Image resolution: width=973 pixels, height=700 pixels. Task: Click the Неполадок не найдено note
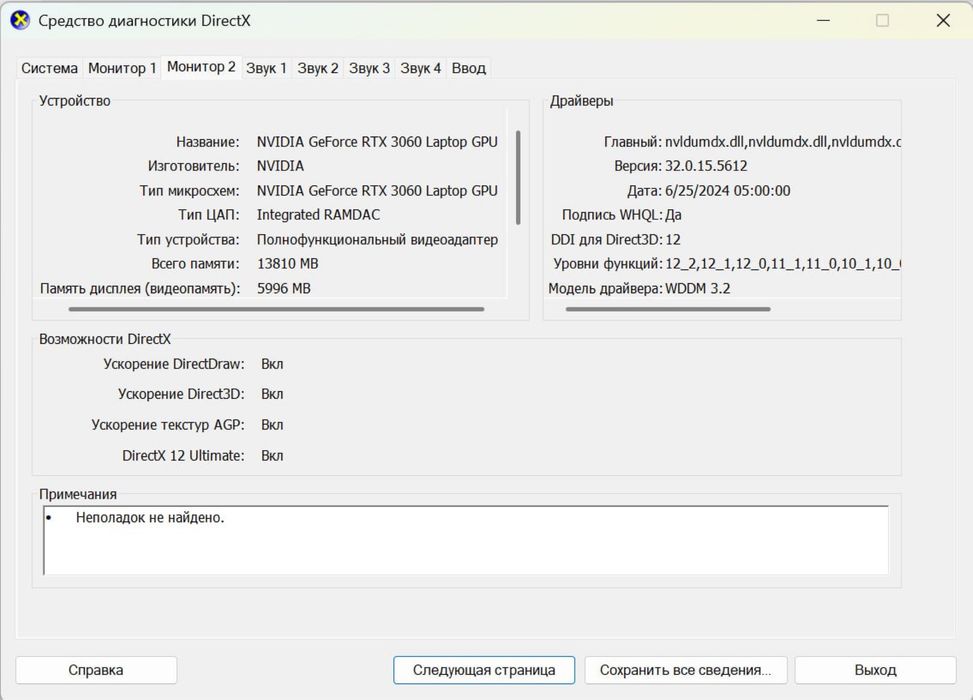pyautogui.click(x=150, y=518)
